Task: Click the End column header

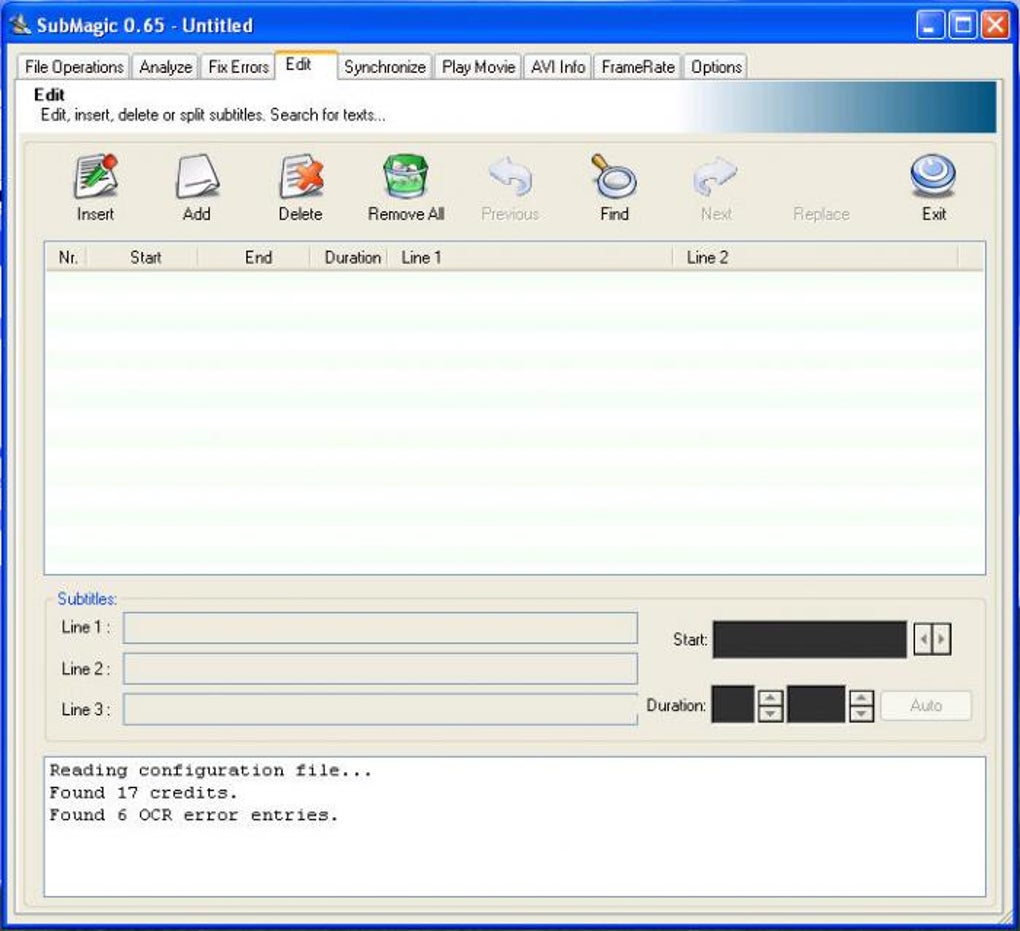Action: 254,258
